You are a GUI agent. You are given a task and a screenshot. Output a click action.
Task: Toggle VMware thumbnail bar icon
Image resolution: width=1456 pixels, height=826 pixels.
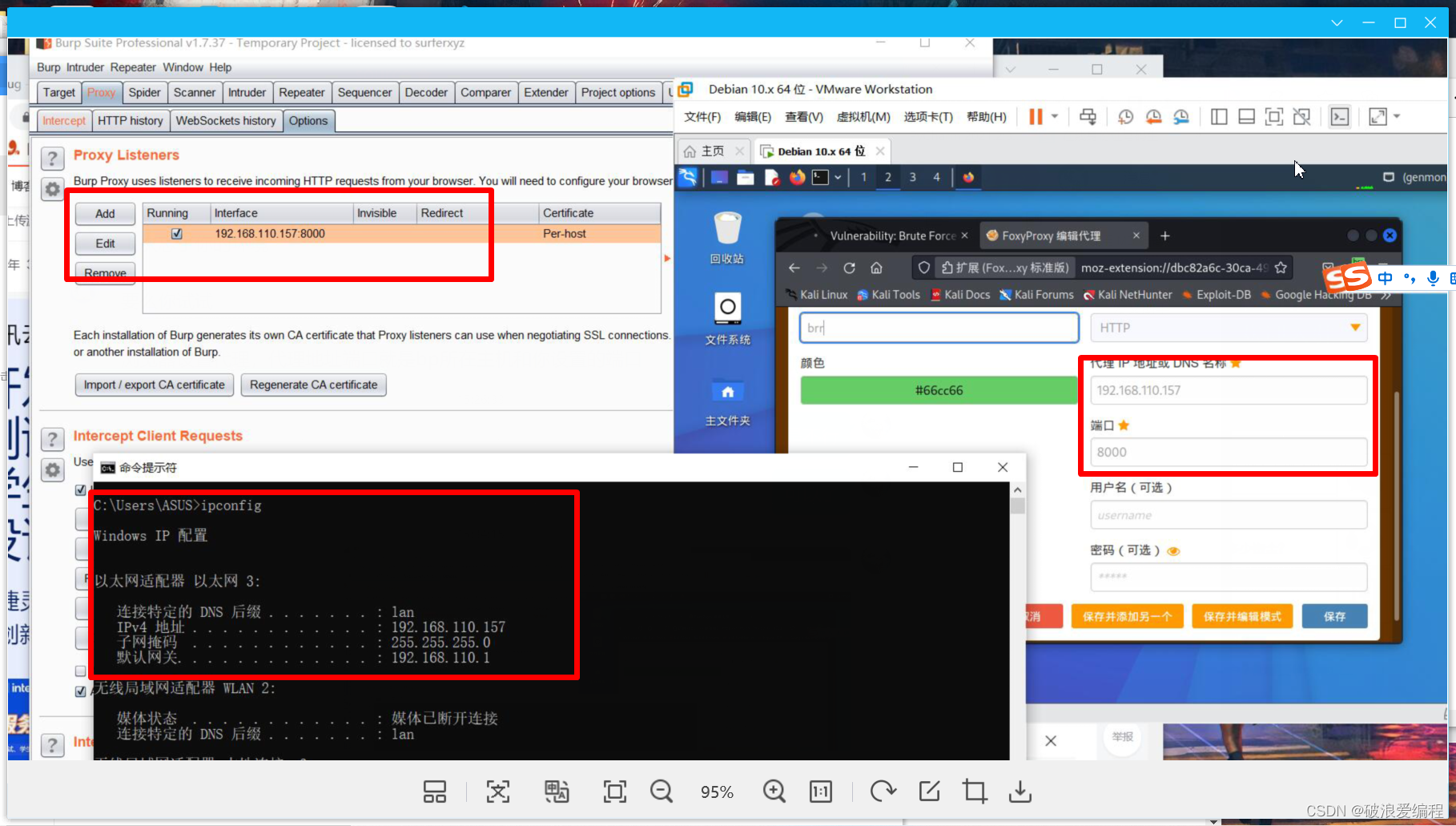pos(1246,117)
